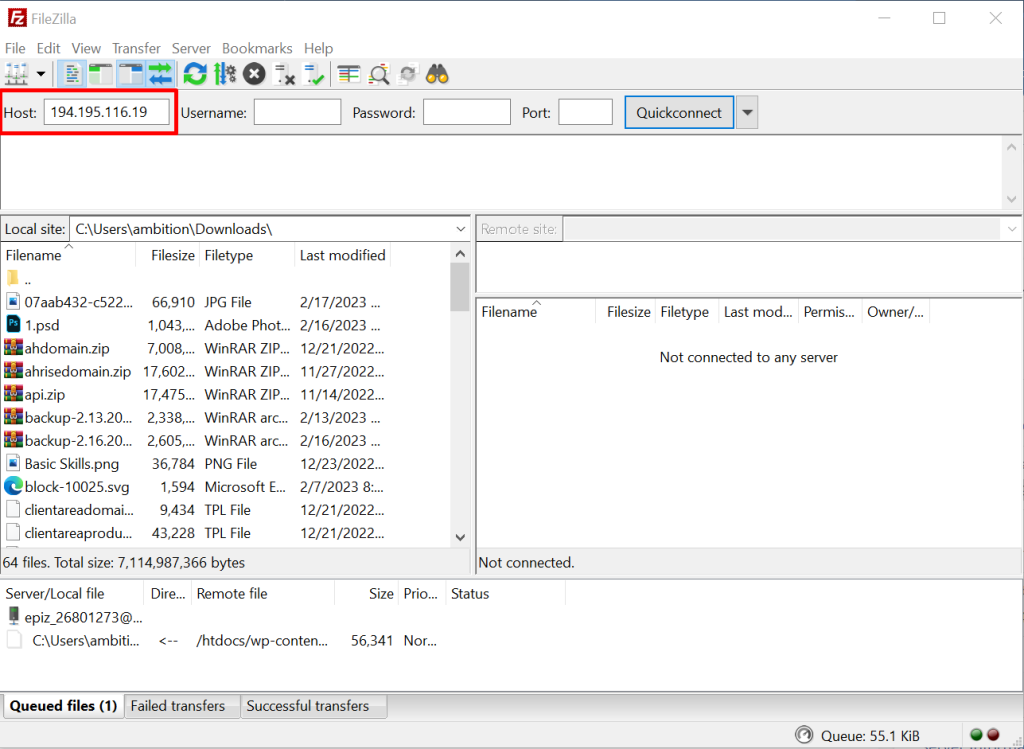Click local file list scroll-up arrow

pyautogui.click(x=460, y=253)
